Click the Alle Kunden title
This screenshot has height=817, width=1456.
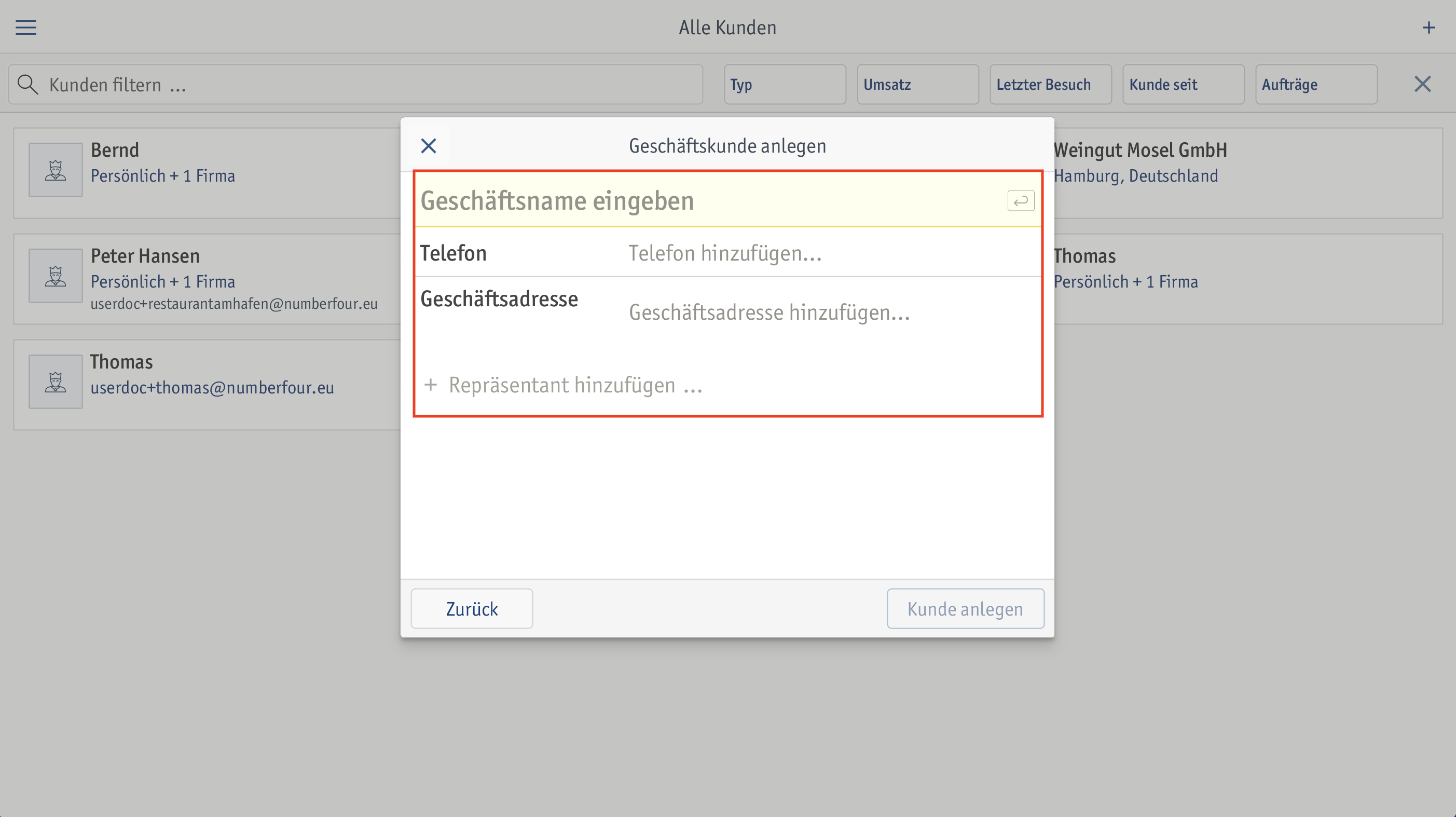[727, 27]
